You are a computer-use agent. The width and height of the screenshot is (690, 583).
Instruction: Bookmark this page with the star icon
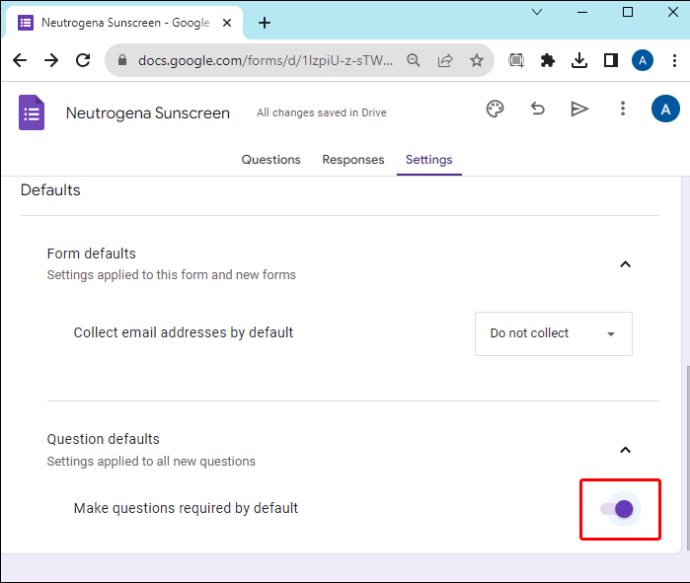pyautogui.click(x=477, y=60)
